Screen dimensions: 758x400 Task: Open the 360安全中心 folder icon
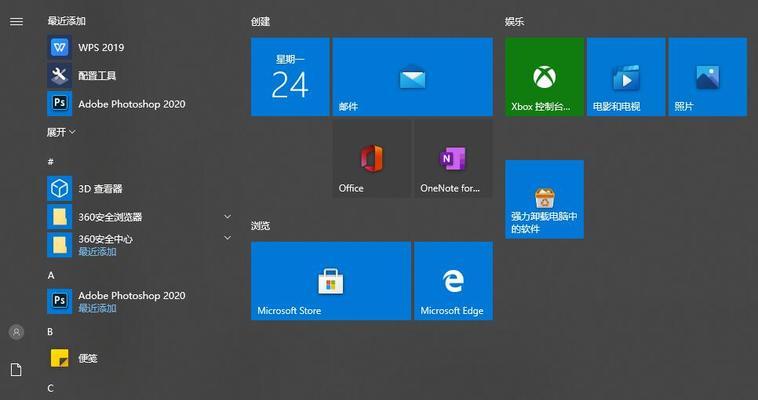pyautogui.click(x=59, y=245)
